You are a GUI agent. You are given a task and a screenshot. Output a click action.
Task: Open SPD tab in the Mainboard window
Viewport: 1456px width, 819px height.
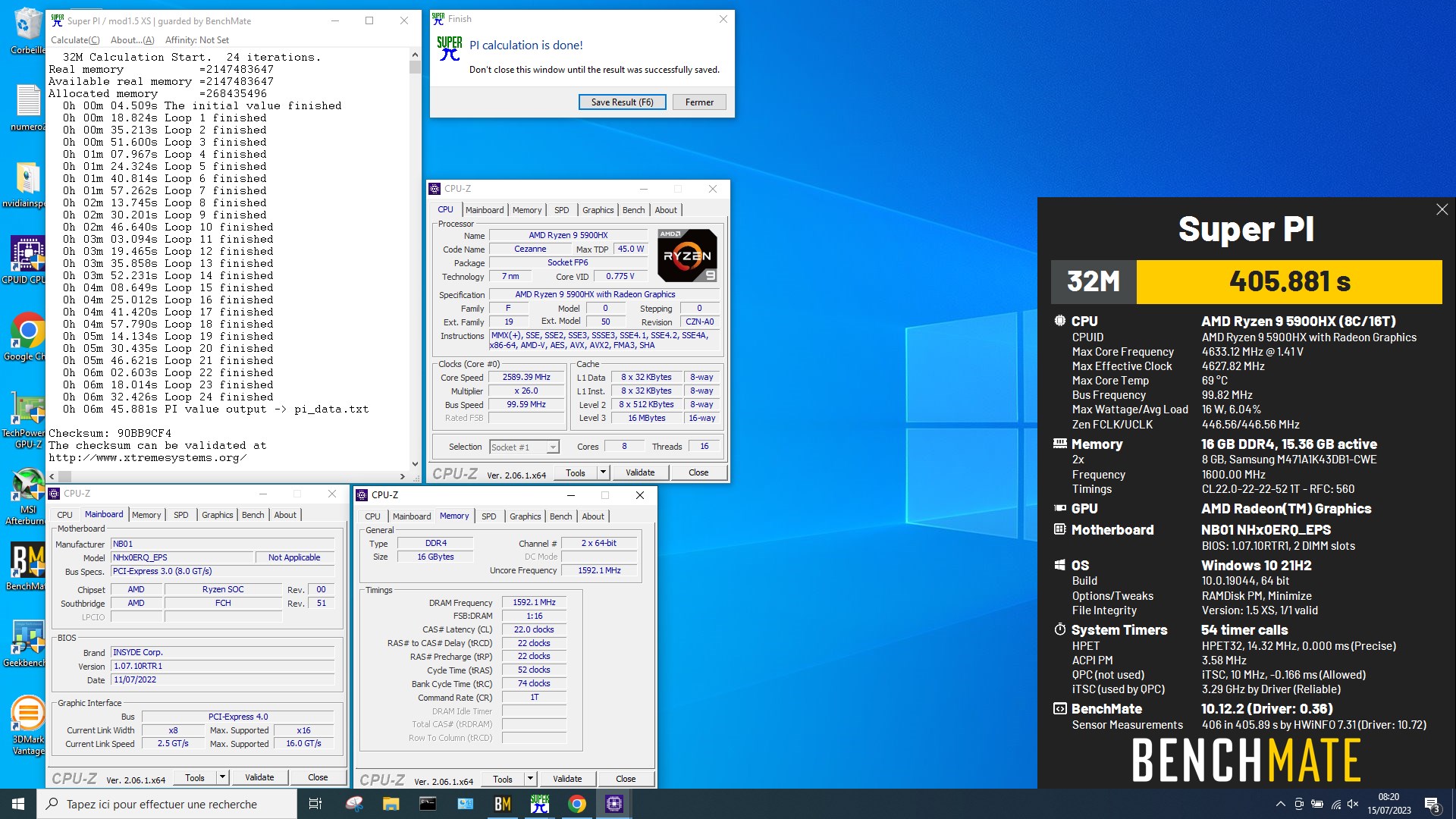pos(180,515)
